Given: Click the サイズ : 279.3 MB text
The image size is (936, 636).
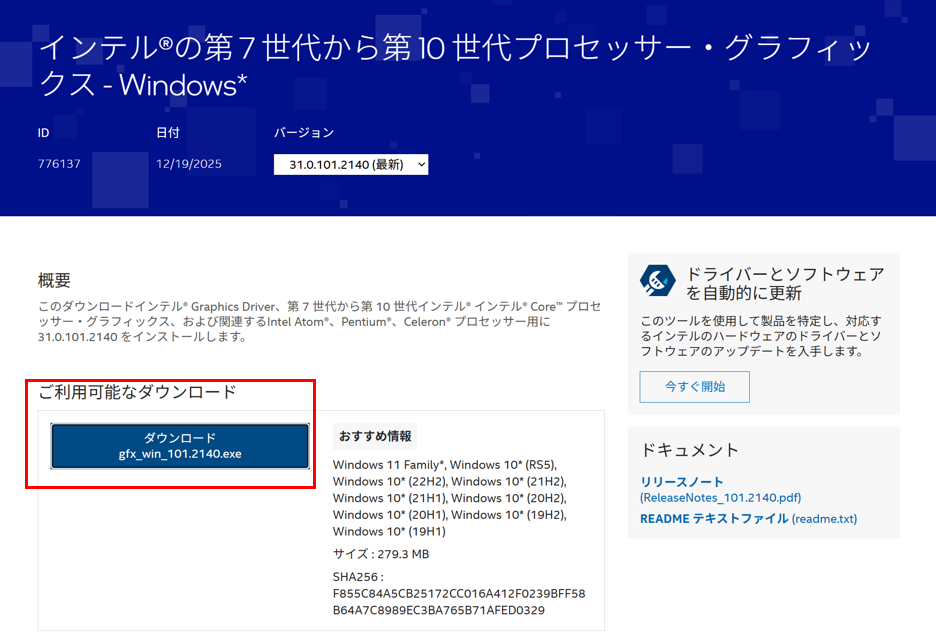Looking at the screenshot, I should coord(381,554).
